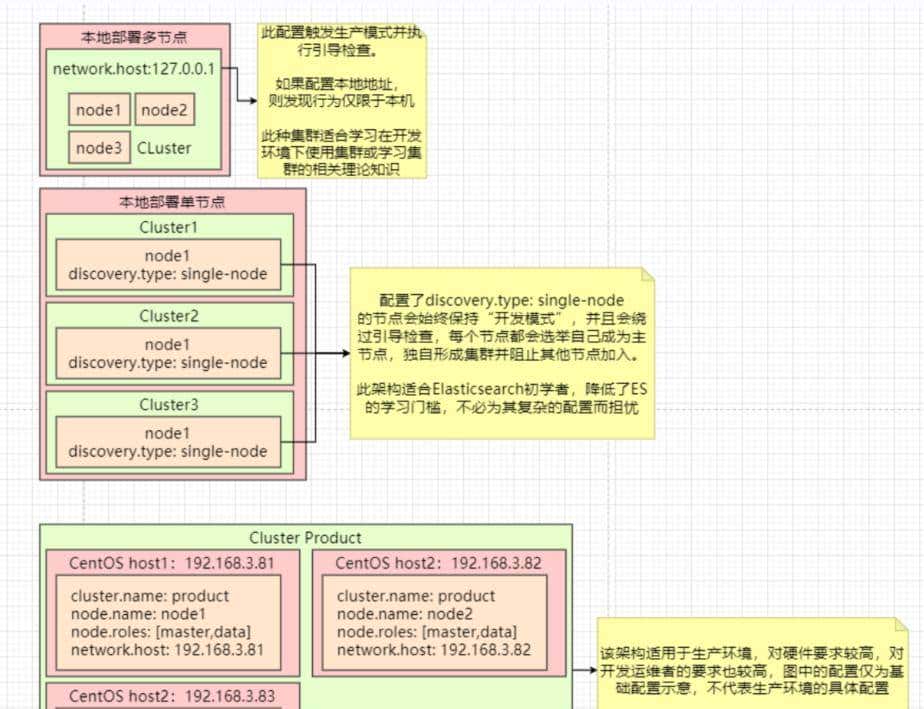Select the network.host:127.0.0.1 text box
Viewport: 924px width, 709px height.
(137, 70)
